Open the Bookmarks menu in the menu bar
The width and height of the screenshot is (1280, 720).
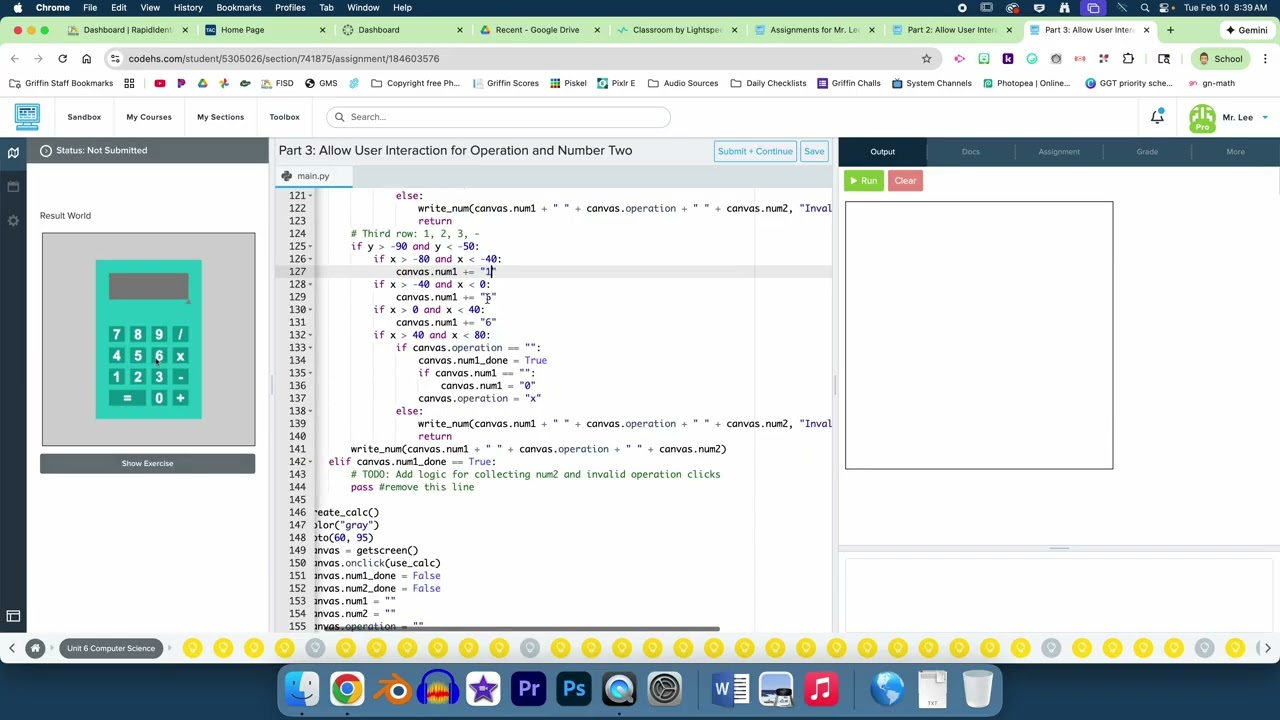click(x=238, y=8)
